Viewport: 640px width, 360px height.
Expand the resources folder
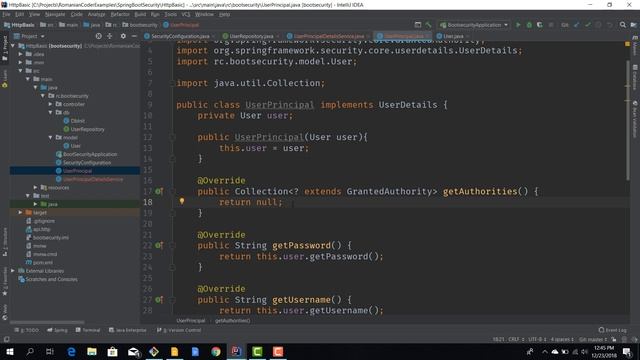(36, 187)
